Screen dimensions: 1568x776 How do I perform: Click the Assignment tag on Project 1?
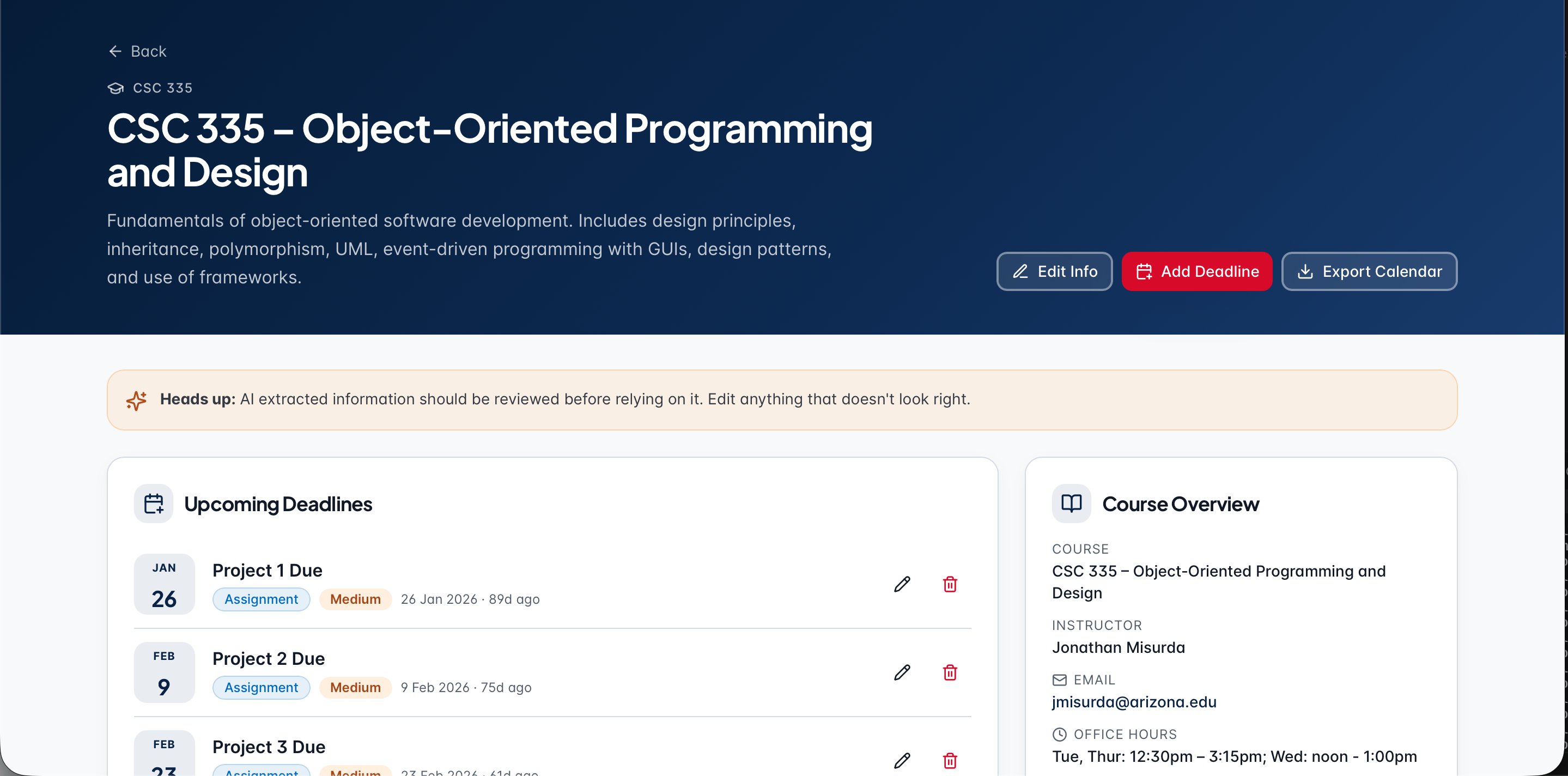click(x=261, y=599)
